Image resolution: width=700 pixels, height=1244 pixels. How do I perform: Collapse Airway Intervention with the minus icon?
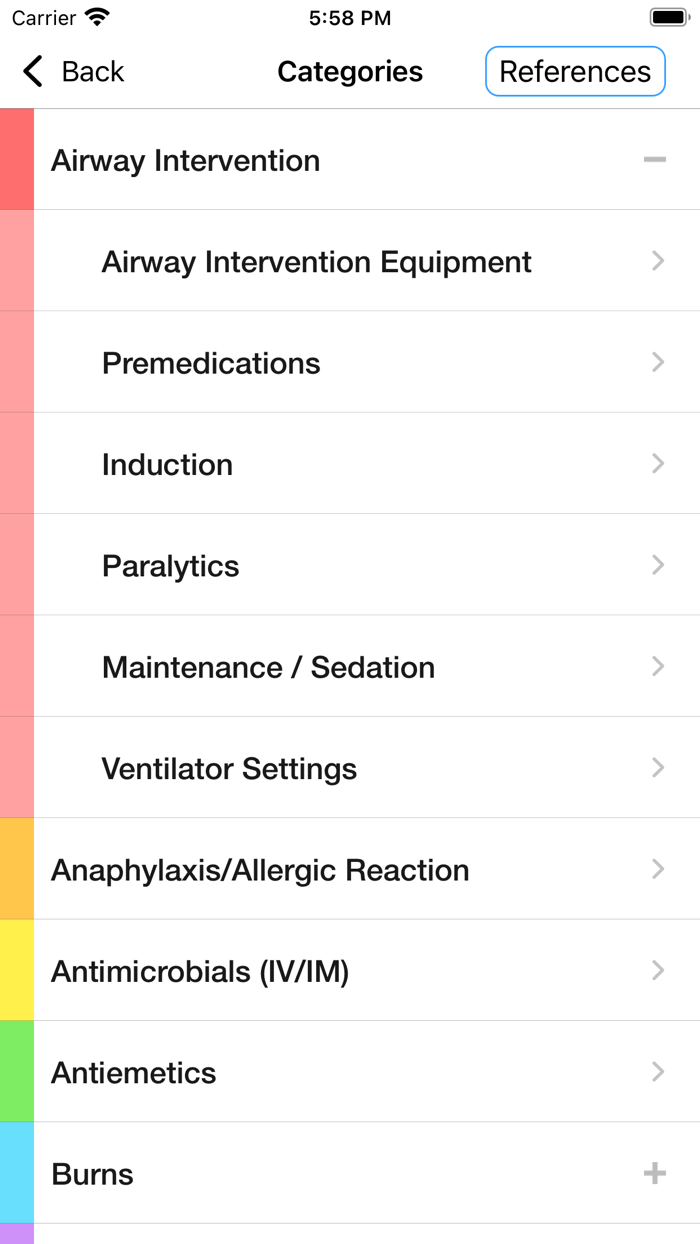[x=655, y=160]
